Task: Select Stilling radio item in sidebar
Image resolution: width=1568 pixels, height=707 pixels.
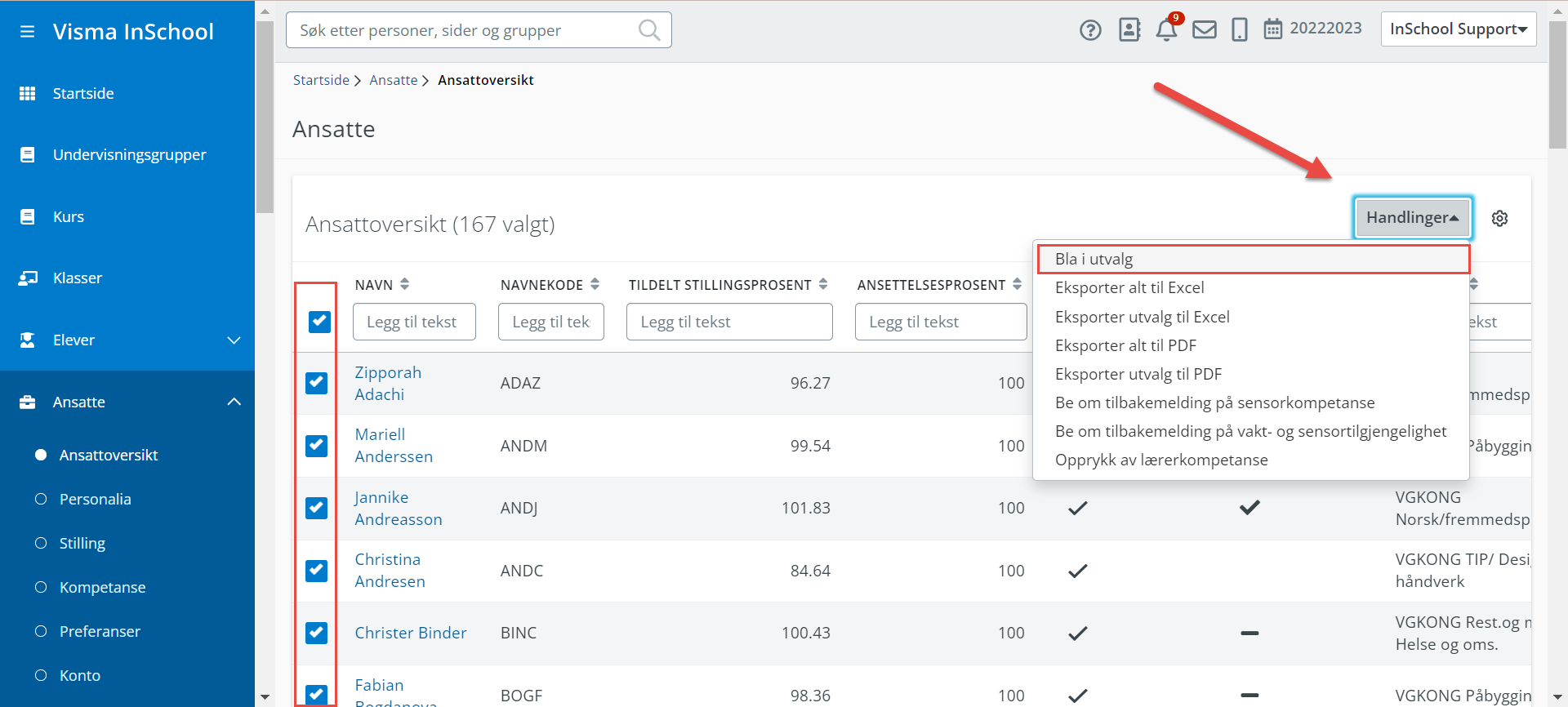Action: (x=41, y=543)
